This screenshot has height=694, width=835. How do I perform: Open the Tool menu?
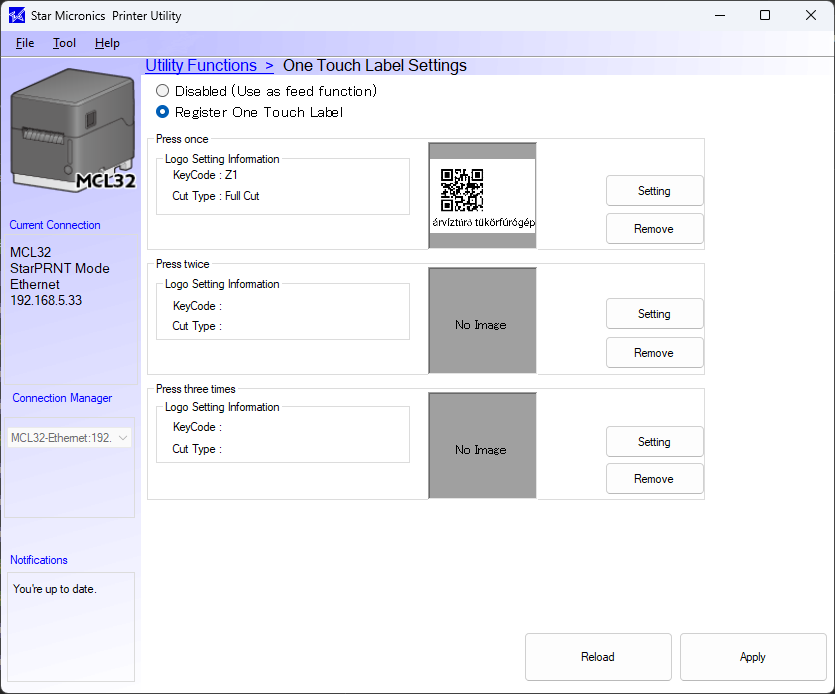click(64, 43)
